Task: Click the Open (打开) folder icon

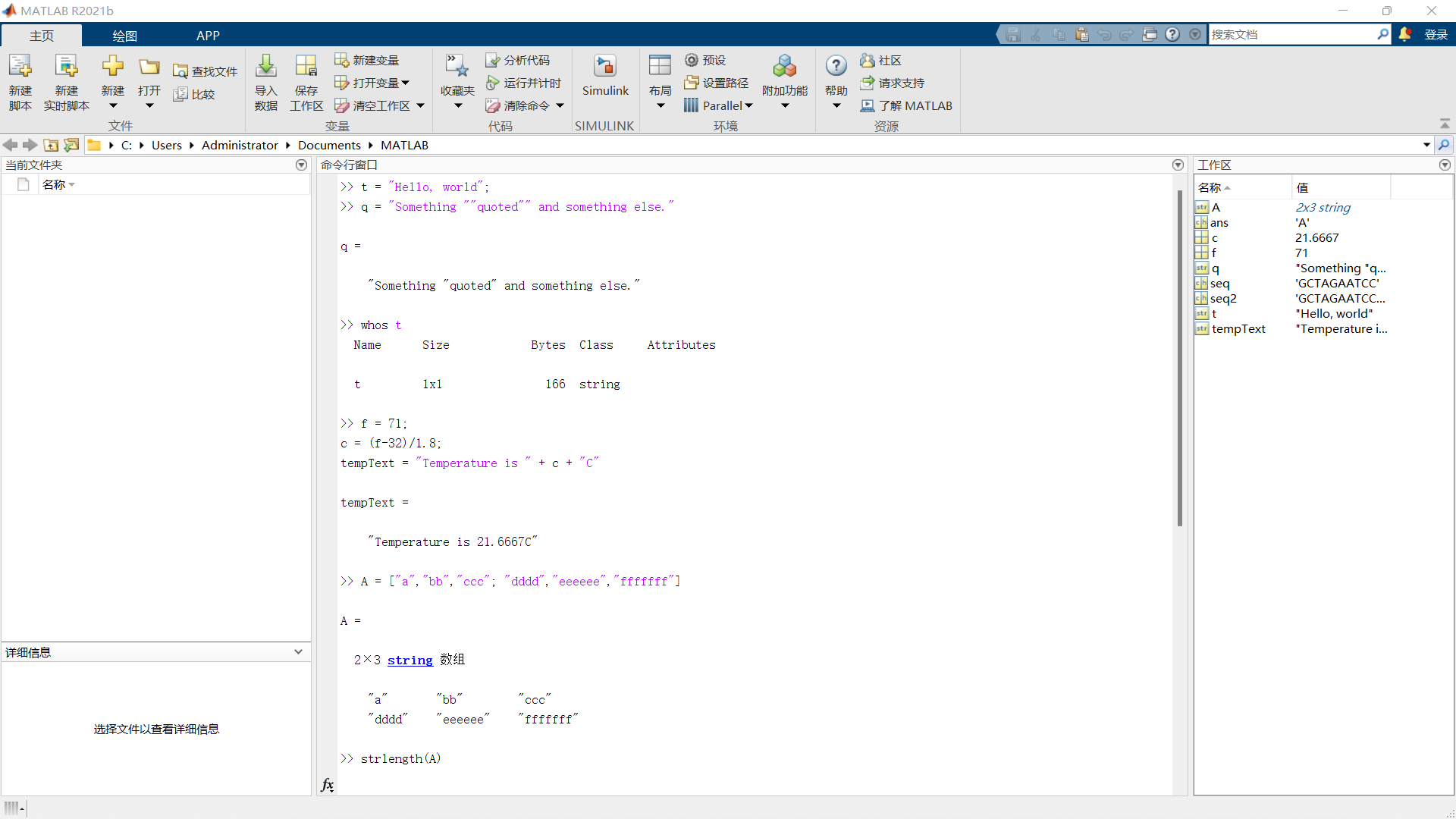Action: (149, 67)
